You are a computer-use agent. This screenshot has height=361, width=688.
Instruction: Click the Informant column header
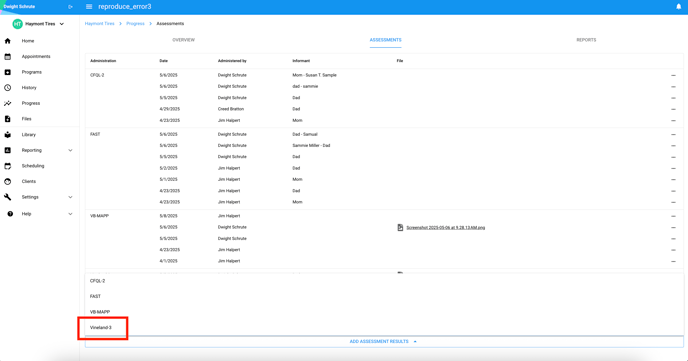301,61
